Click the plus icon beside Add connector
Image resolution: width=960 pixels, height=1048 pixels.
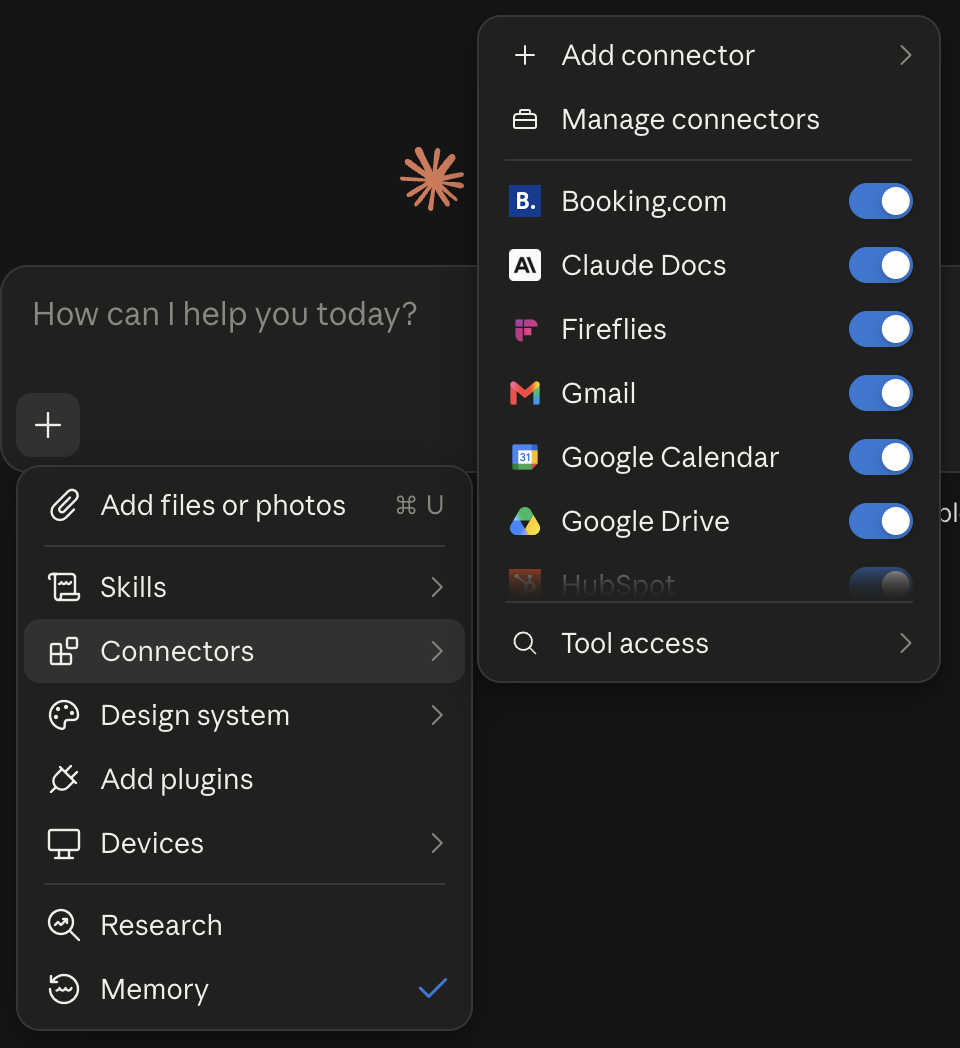point(525,55)
